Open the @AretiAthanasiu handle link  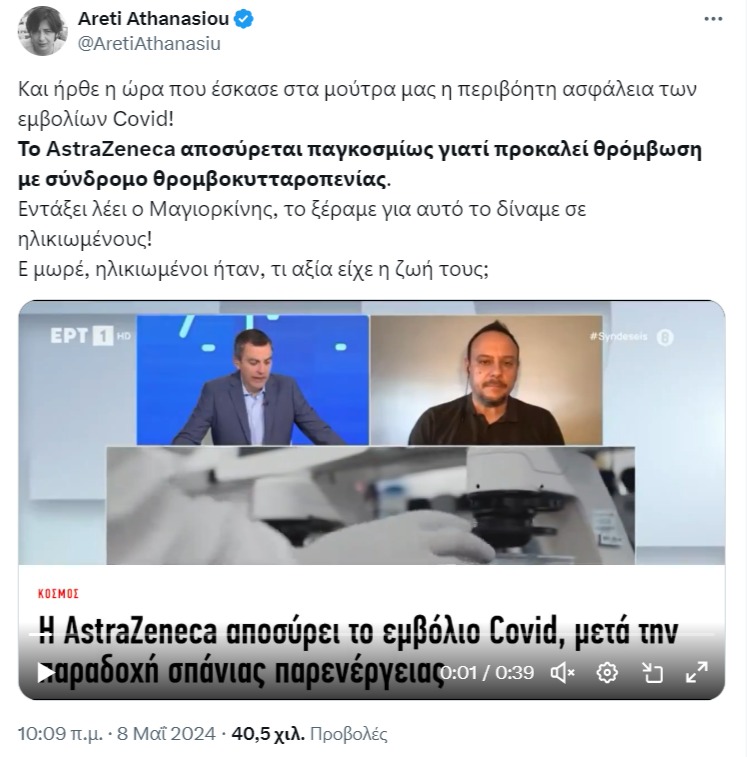pos(149,43)
